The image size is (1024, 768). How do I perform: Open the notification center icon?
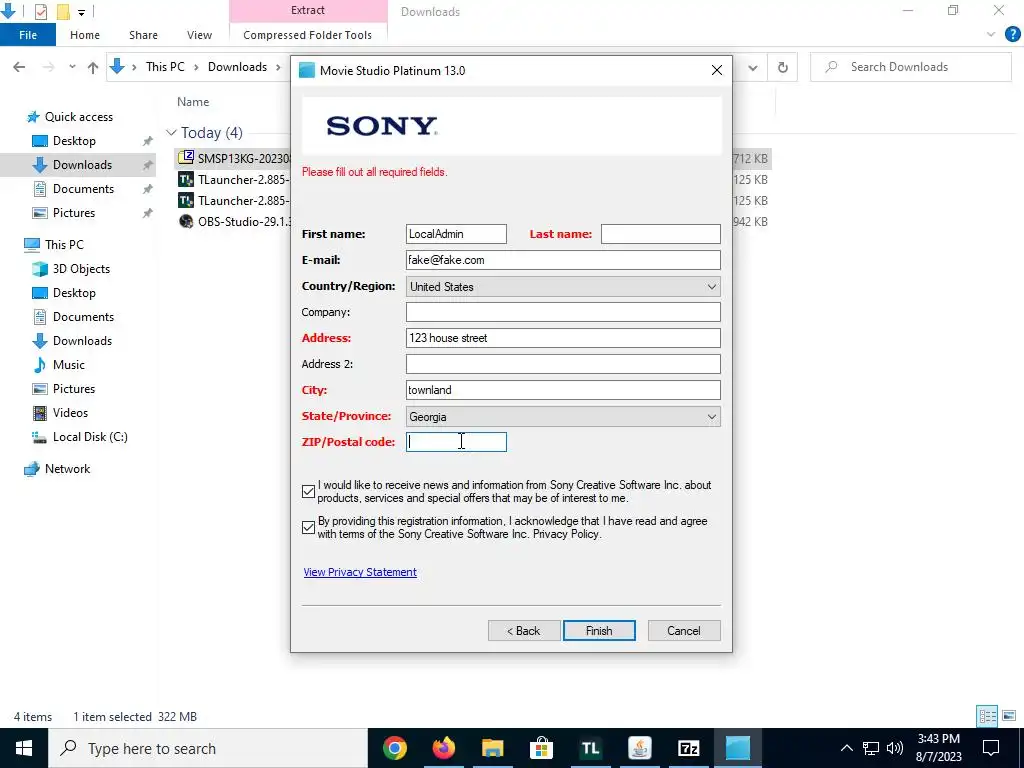point(991,748)
